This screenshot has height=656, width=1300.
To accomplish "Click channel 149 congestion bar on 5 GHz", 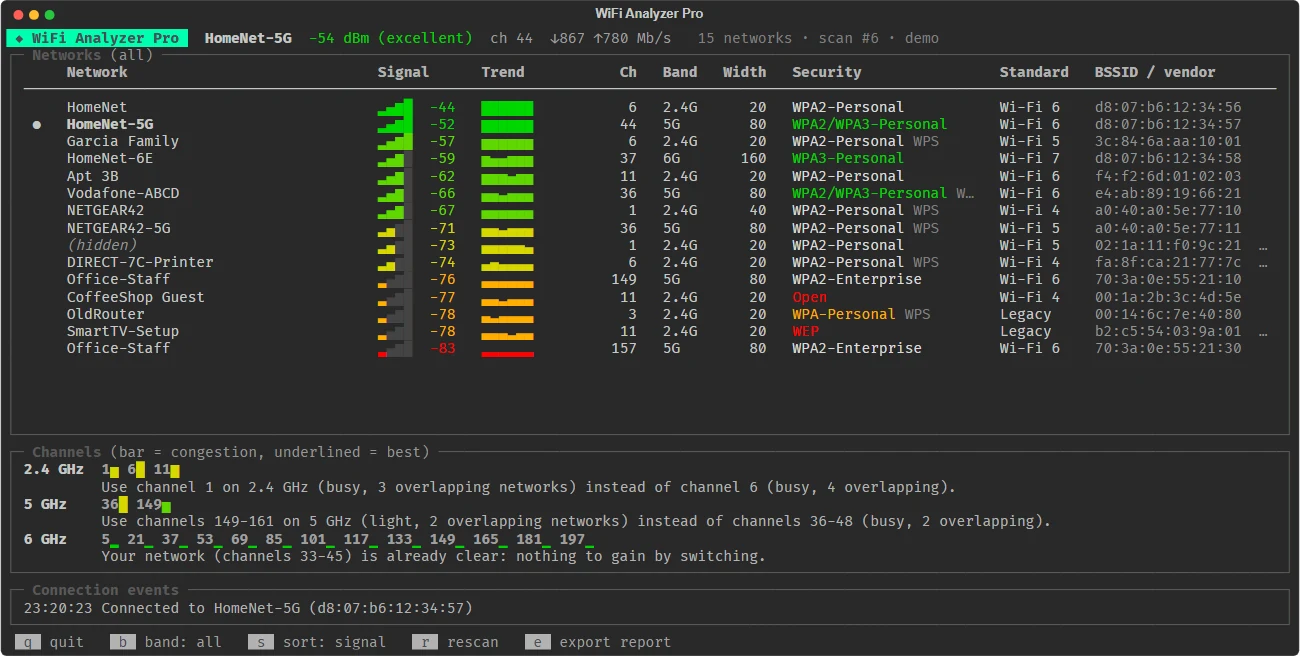I will tap(166, 507).
